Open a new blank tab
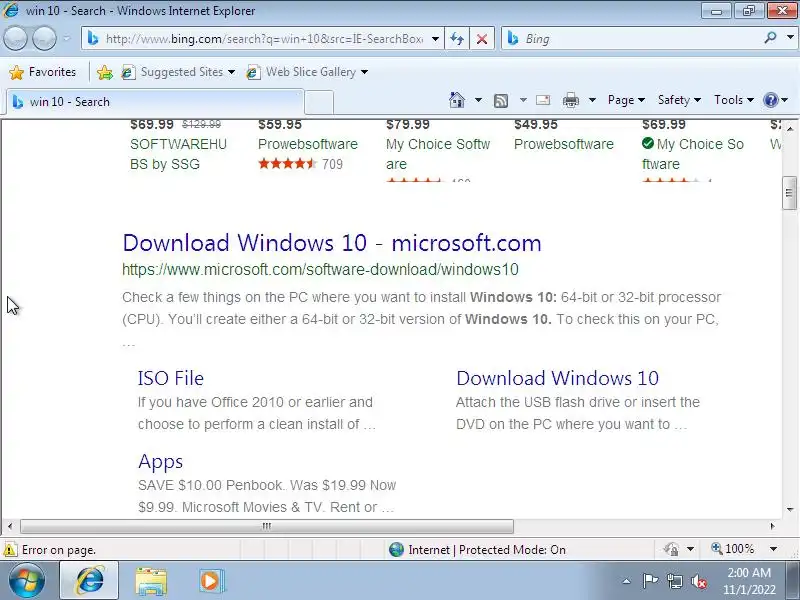Viewport: 800px width, 600px height. (x=319, y=103)
